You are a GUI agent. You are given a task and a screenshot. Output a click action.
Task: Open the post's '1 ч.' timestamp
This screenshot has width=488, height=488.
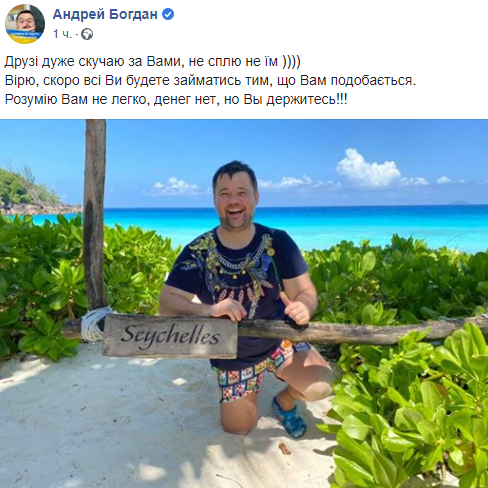pyautogui.click(x=62, y=34)
